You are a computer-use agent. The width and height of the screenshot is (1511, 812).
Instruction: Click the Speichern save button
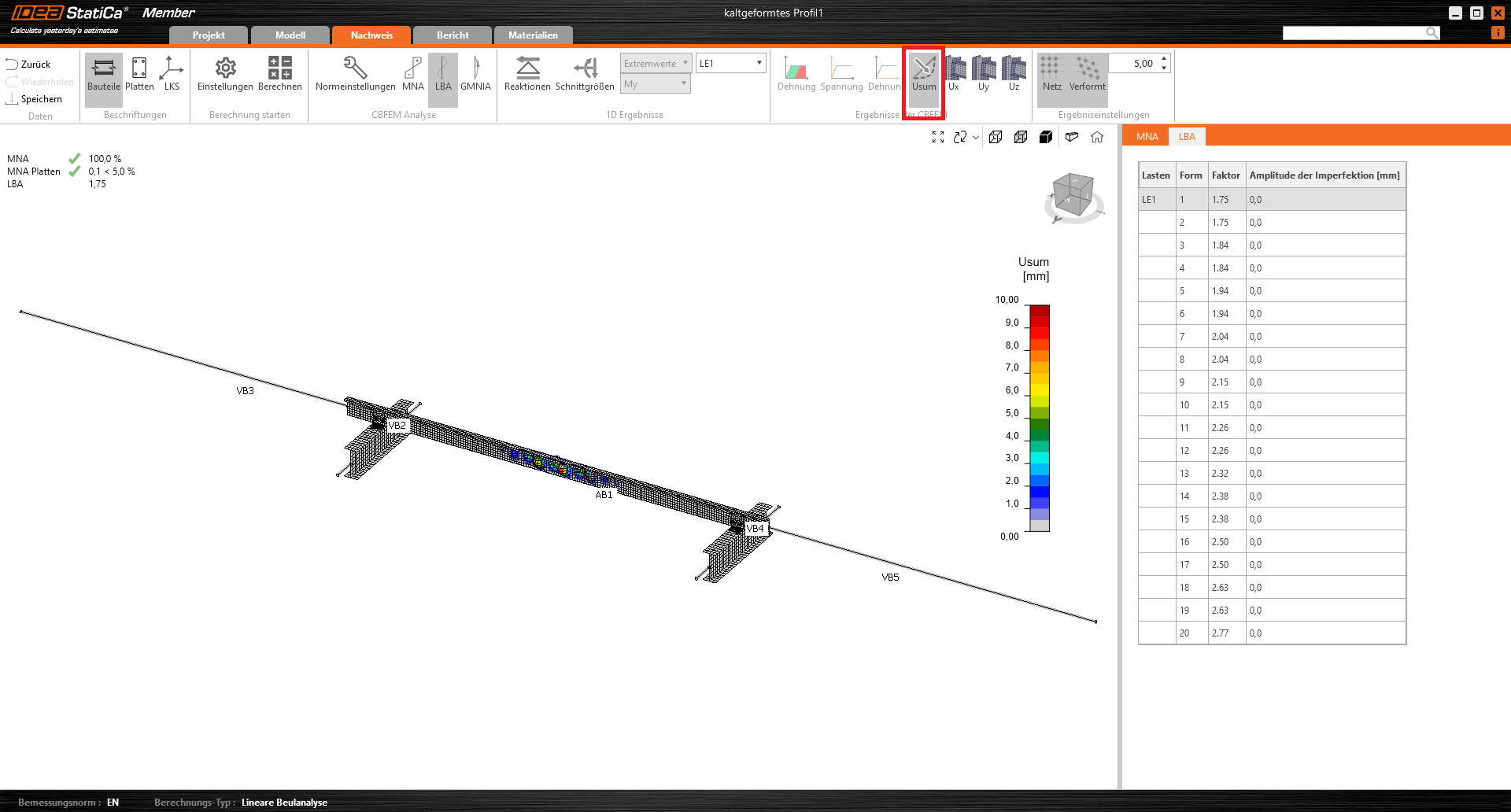point(35,99)
